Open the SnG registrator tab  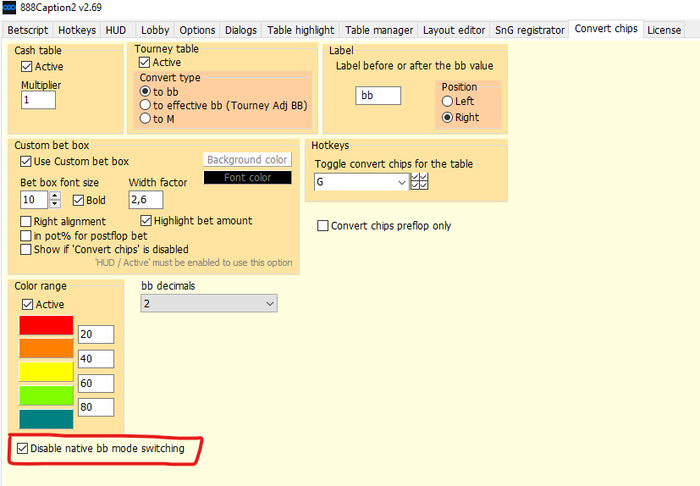pyautogui.click(x=529, y=30)
